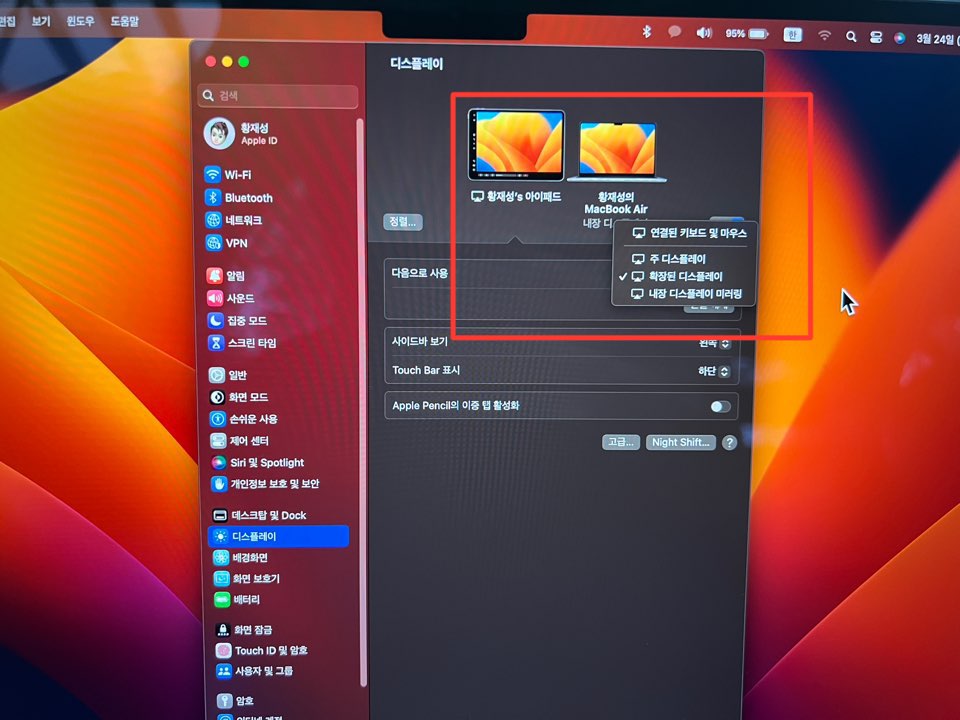960x720 pixels.
Task: Open the 도움말 menu in menu bar
Action: click(x=124, y=21)
